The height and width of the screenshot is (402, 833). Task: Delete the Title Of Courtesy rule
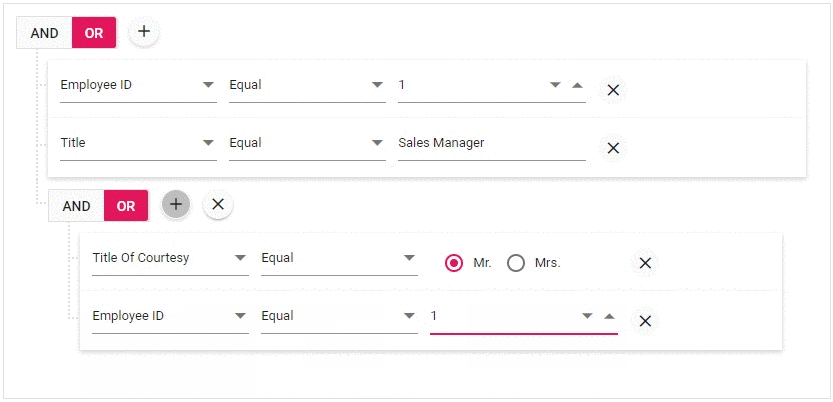click(x=645, y=263)
